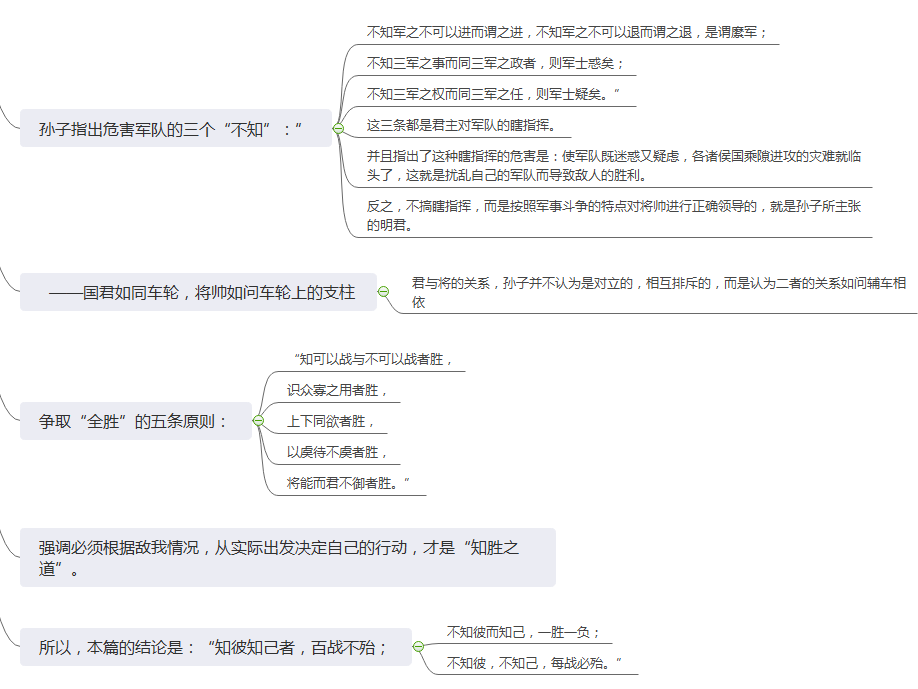The height and width of the screenshot is (689, 918).
Task: Click subtopic 不知三军之权而同三军之任
Action: coord(493,94)
